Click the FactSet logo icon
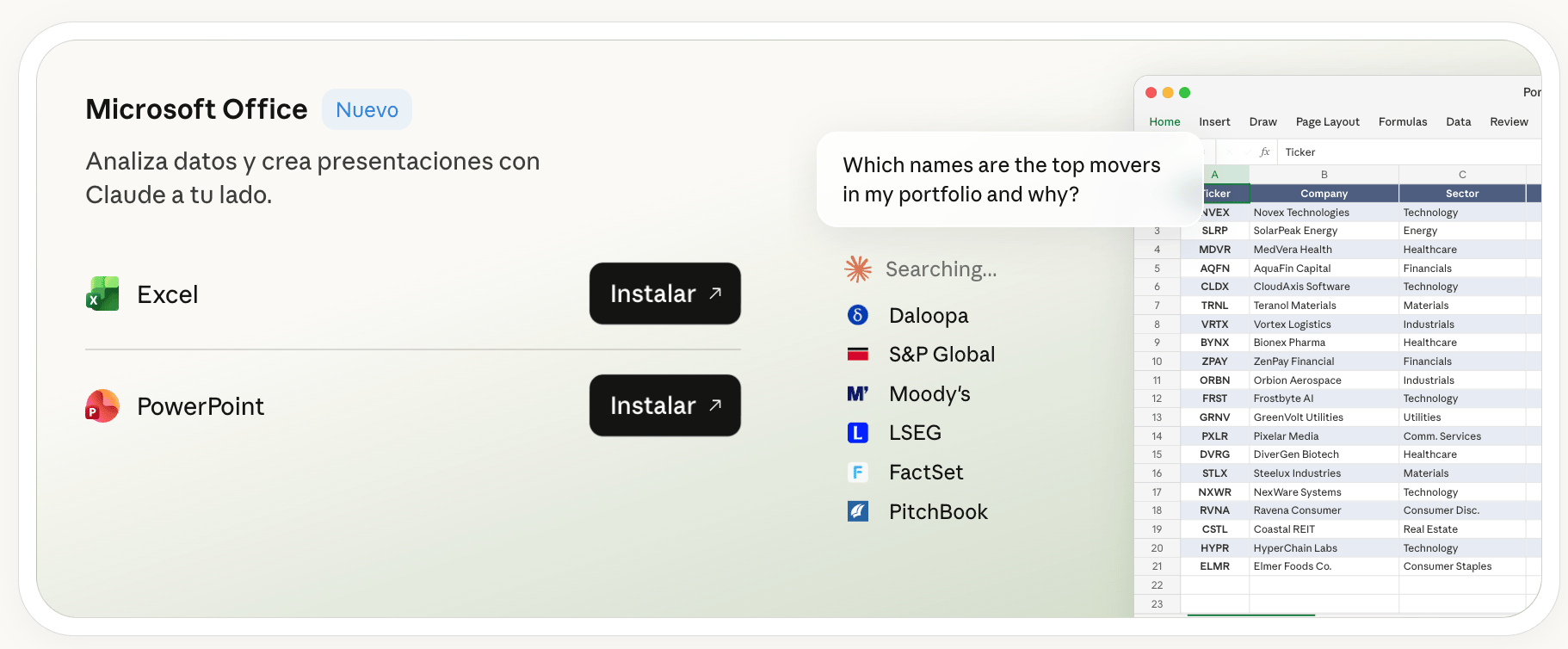The width and height of the screenshot is (1568, 649). (857, 472)
